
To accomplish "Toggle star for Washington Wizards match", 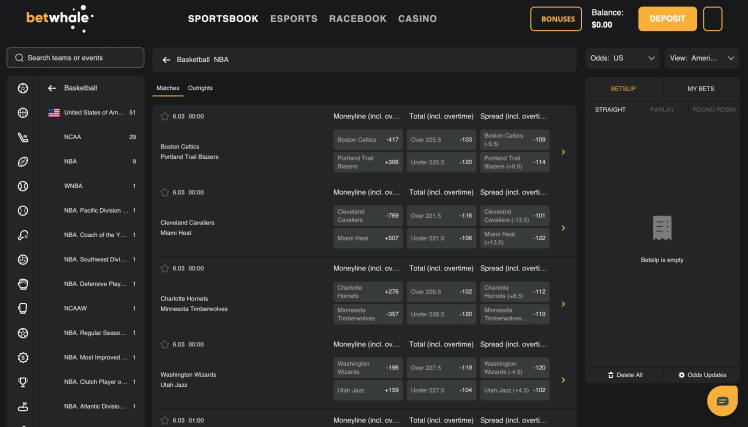I will pyautogui.click(x=165, y=344).
